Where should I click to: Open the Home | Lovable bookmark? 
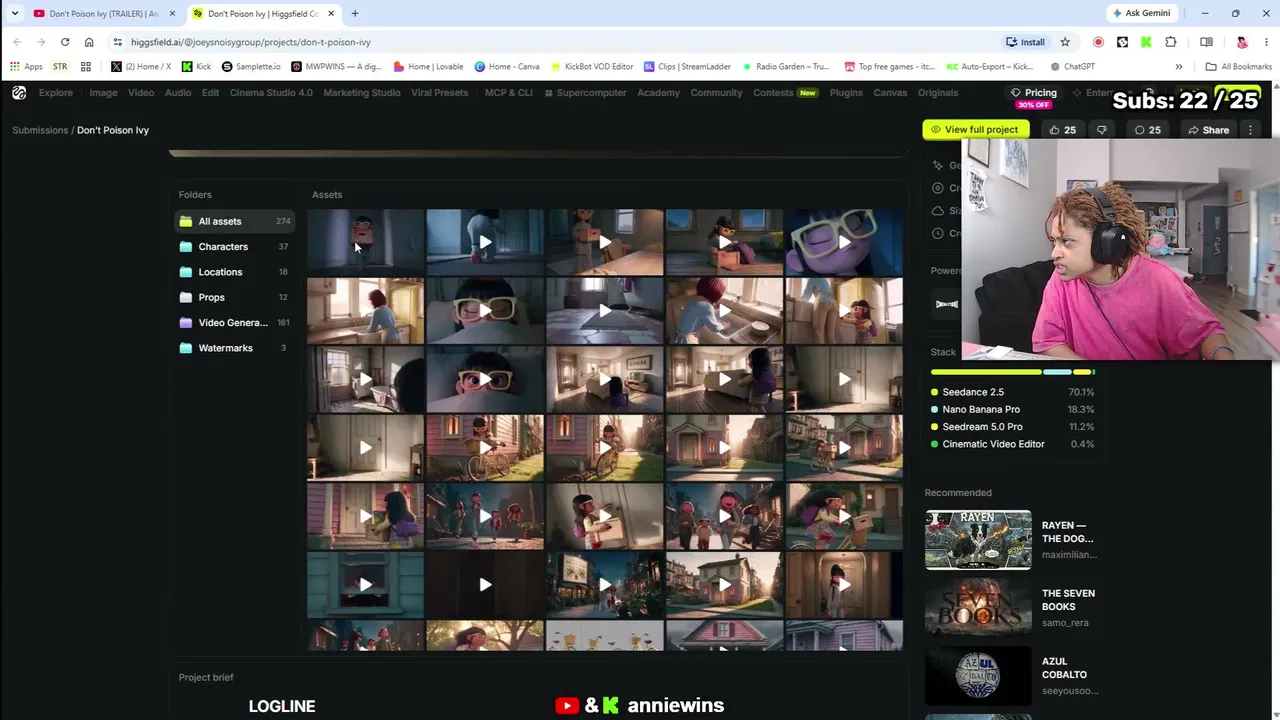pos(428,67)
